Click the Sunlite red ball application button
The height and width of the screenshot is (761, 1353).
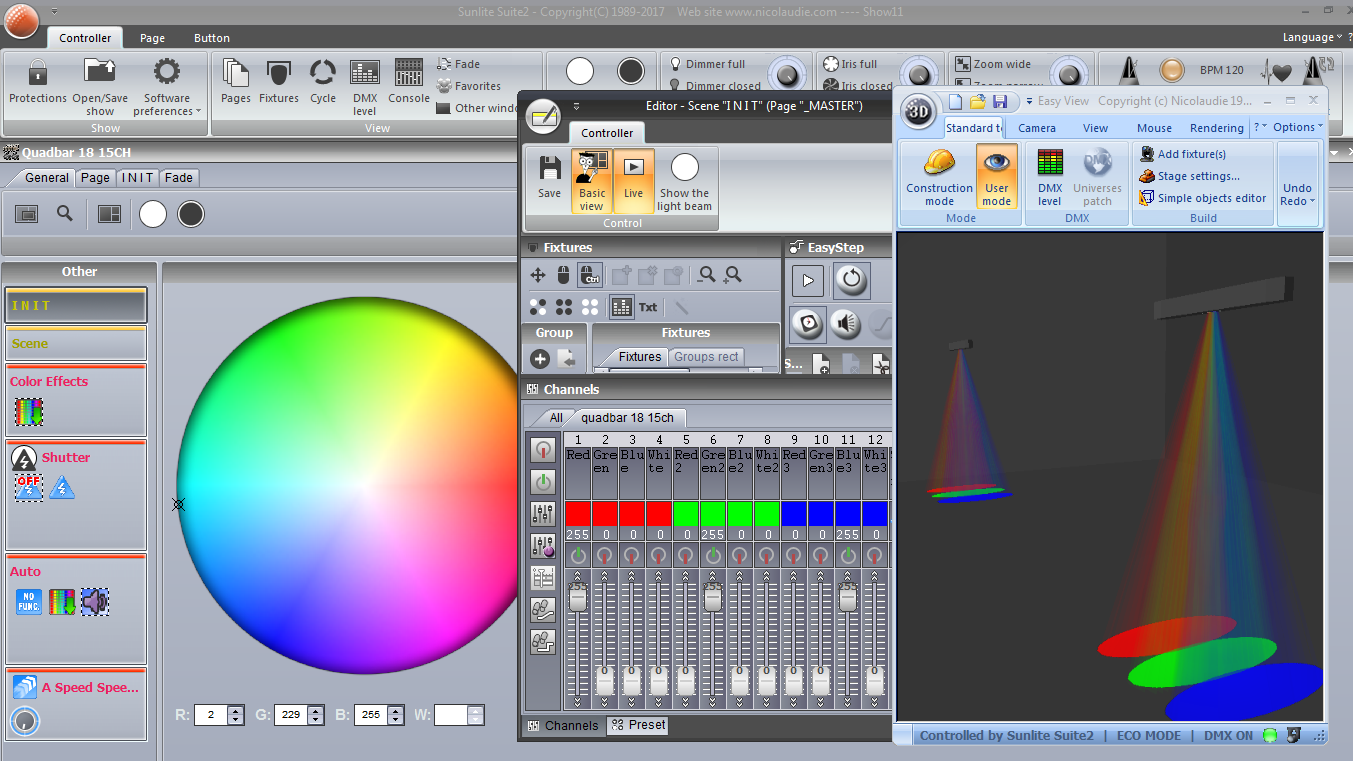[21, 19]
